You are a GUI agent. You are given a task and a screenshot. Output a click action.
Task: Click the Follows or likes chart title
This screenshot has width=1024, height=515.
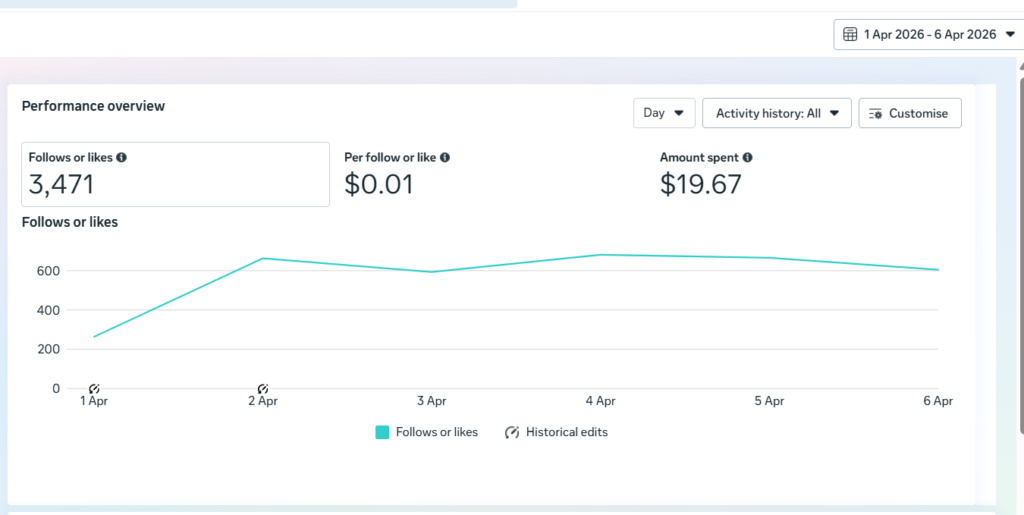click(70, 222)
